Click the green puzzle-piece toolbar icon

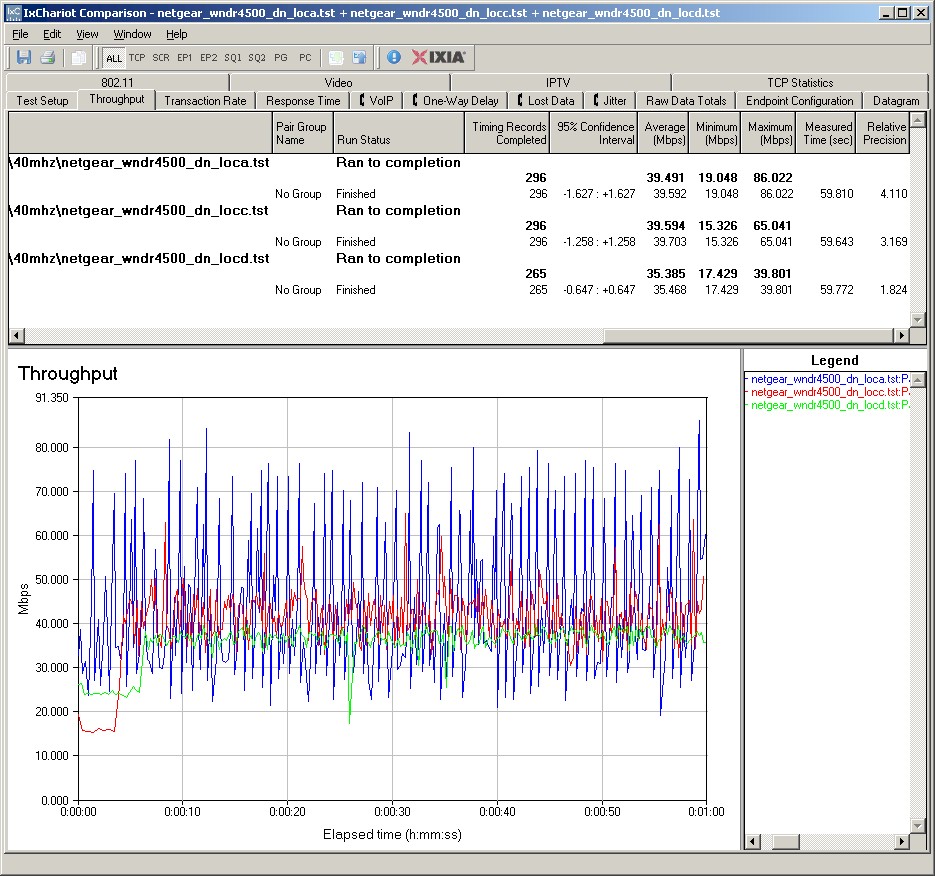(336, 57)
